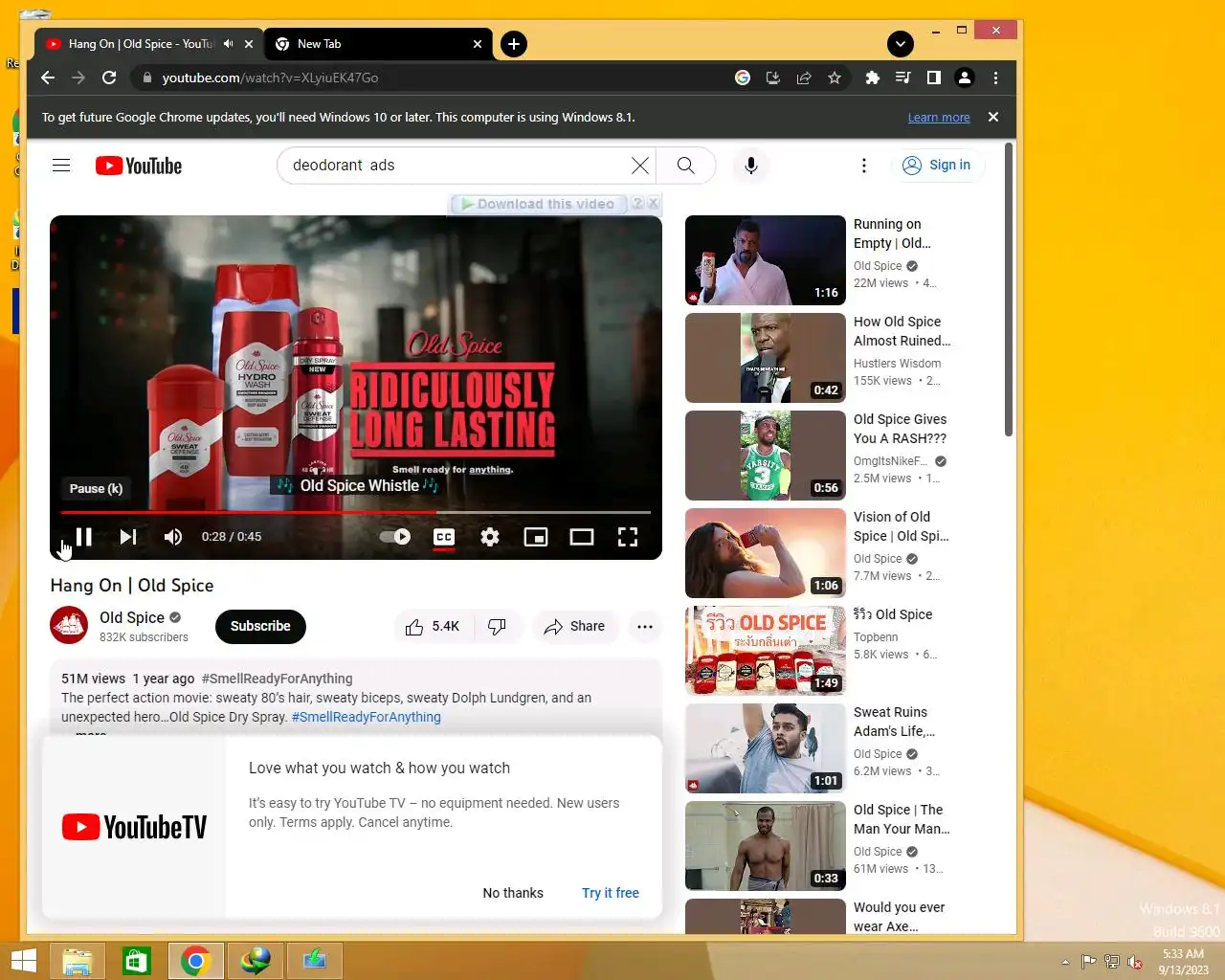Toggle closed captions CC button

(x=444, y=537)
